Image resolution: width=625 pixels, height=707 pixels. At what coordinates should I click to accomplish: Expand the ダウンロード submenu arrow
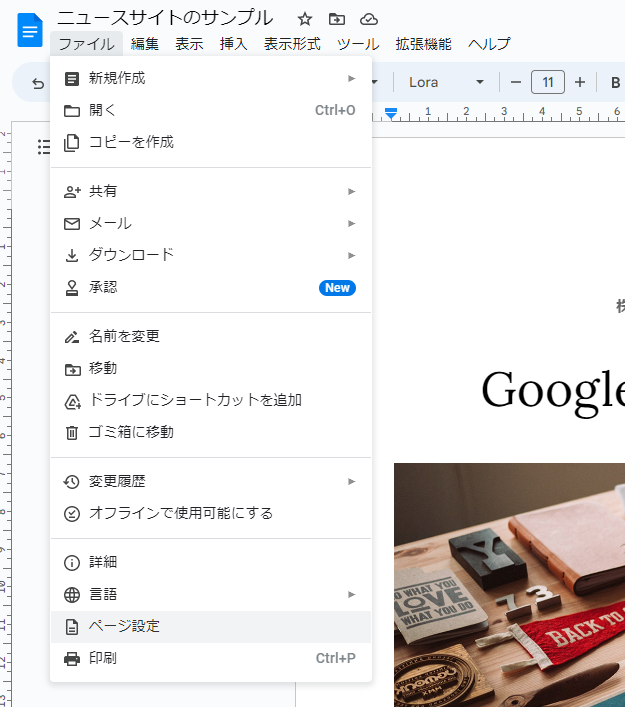point(352,256)
